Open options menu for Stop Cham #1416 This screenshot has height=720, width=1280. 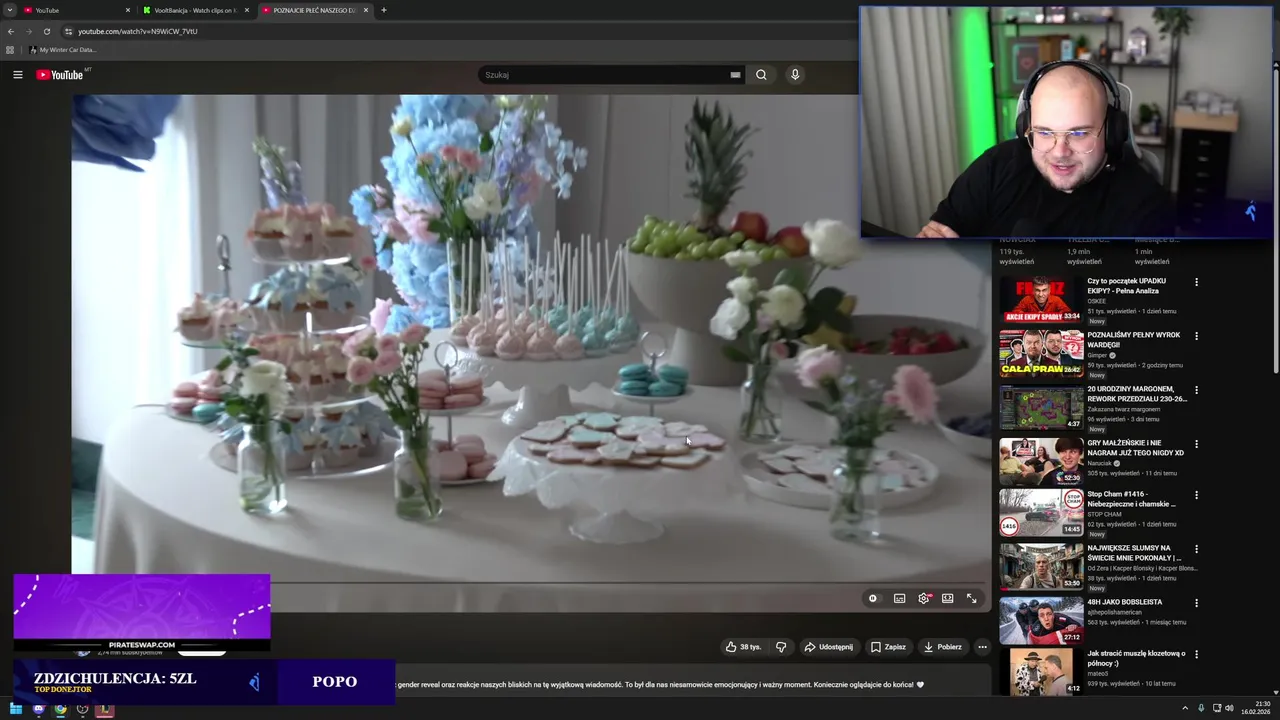(x=1196, y=495)
